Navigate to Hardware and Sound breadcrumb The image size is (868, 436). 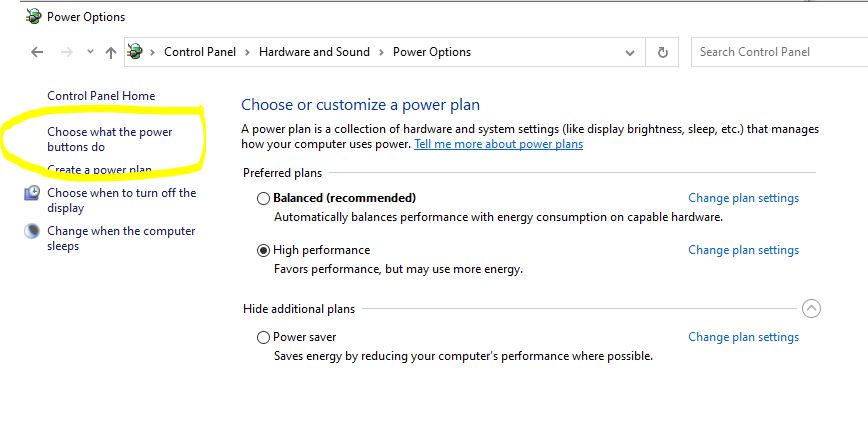[314, 52]
